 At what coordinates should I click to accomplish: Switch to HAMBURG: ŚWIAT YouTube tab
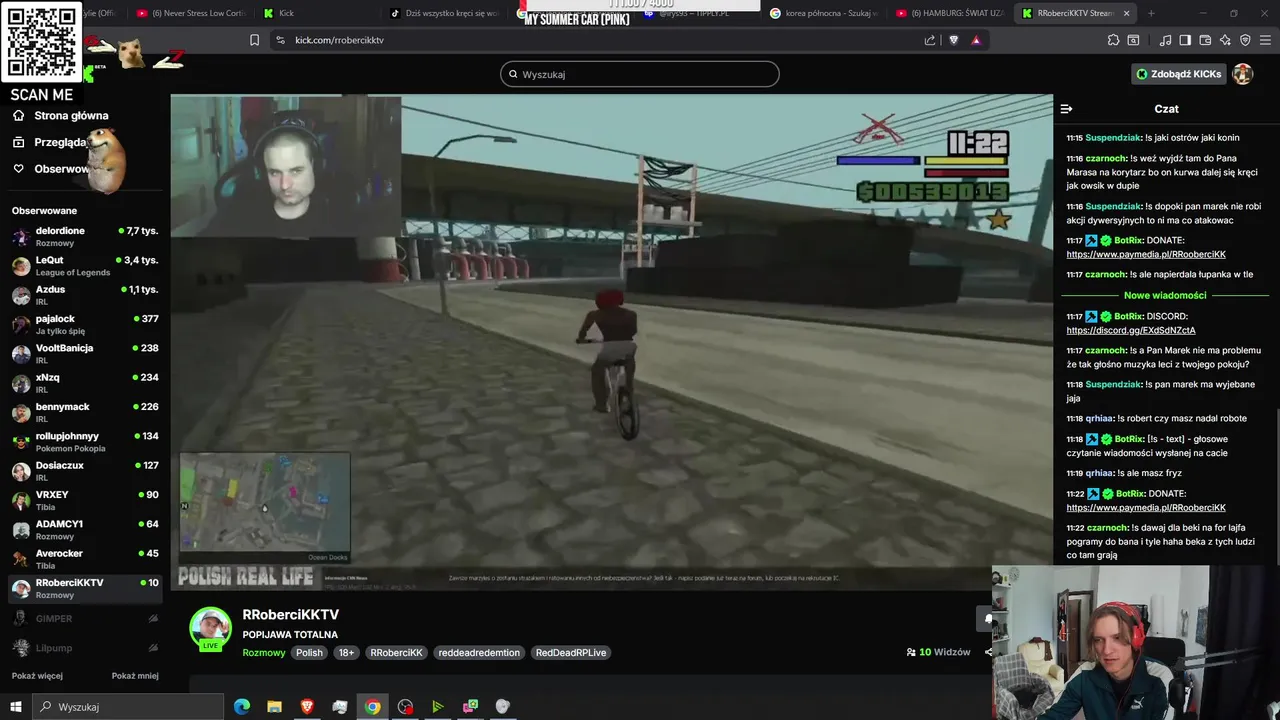pyautogui.click(x=950, y=13)
